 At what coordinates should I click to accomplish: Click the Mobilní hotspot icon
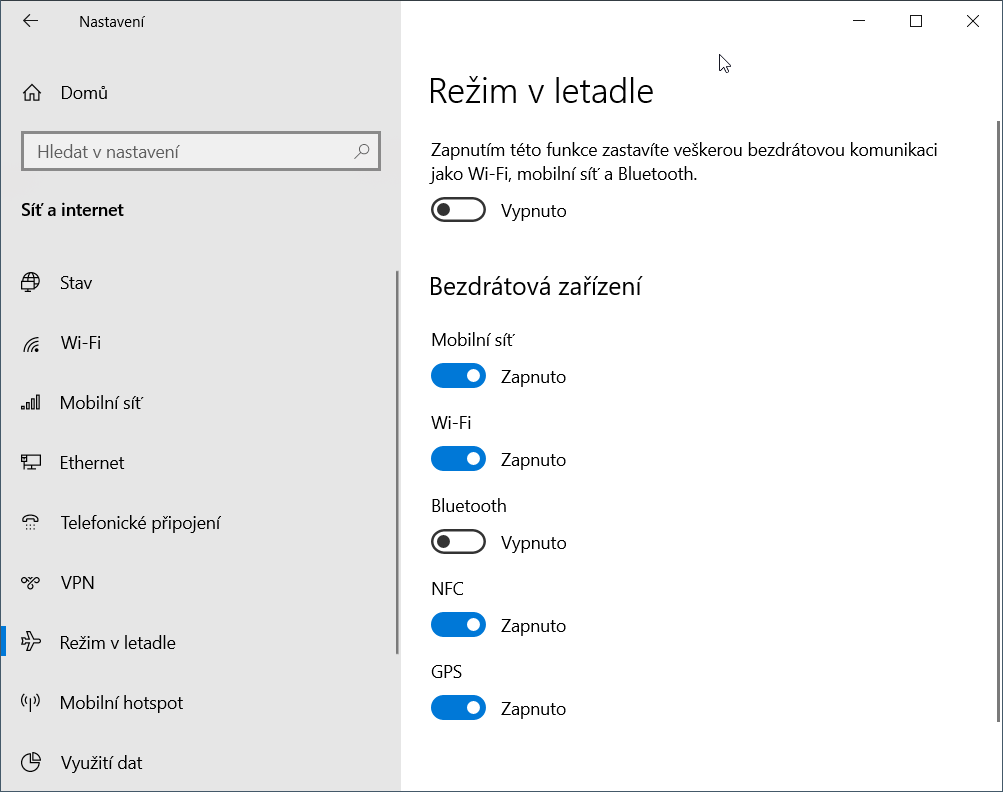[x=31, y=703]
